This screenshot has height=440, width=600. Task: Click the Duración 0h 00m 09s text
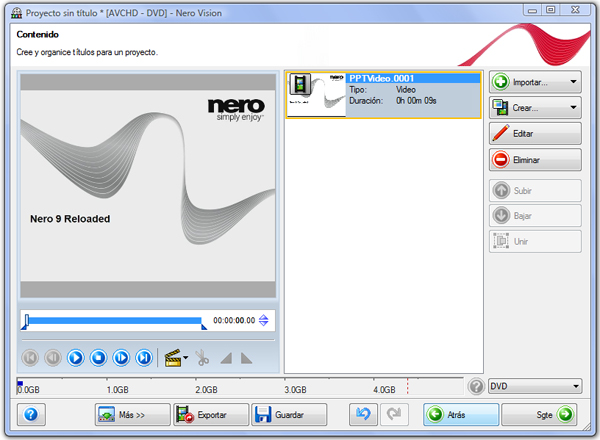pos(393,101)
